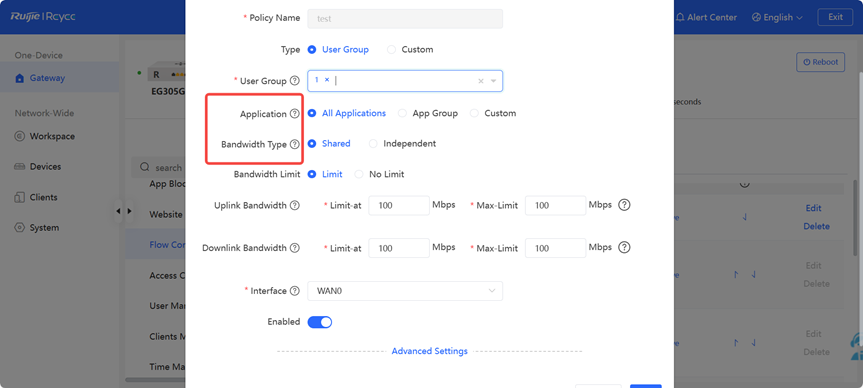This screenshot has height=388, width=863.
Task: Select the Custom type radio button
Action: tap(391, 50)
